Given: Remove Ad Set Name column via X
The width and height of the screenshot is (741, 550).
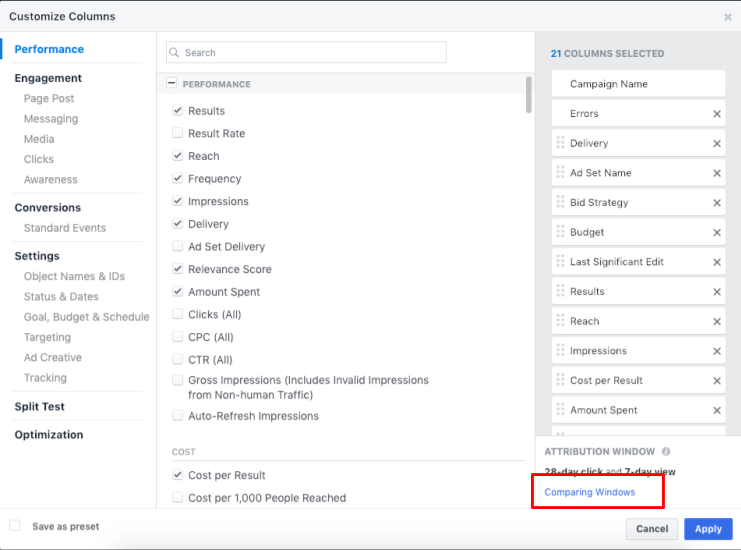Looking at the screenshot, I should click(x=716, y=173).
